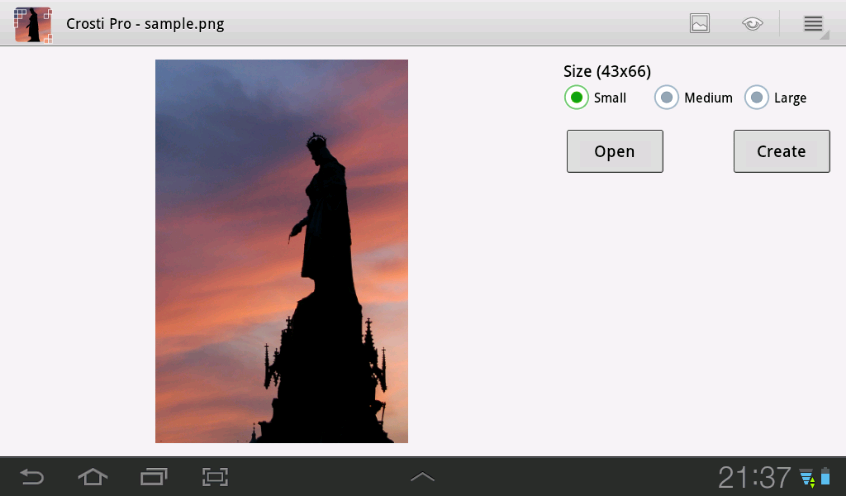Tap the Wi-Fi signal status icon
Viewport: 846px width, 496px height.
807,478
